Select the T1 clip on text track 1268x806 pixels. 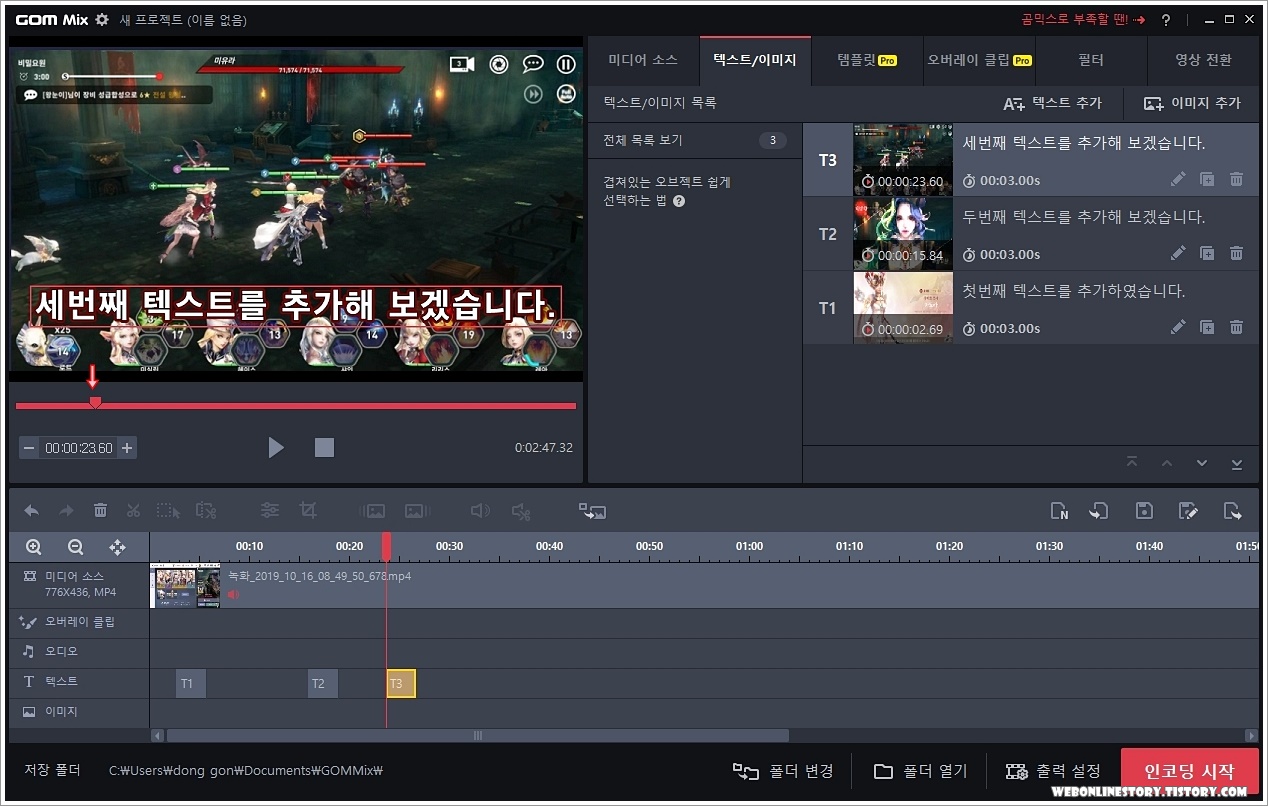pos(190,684)
